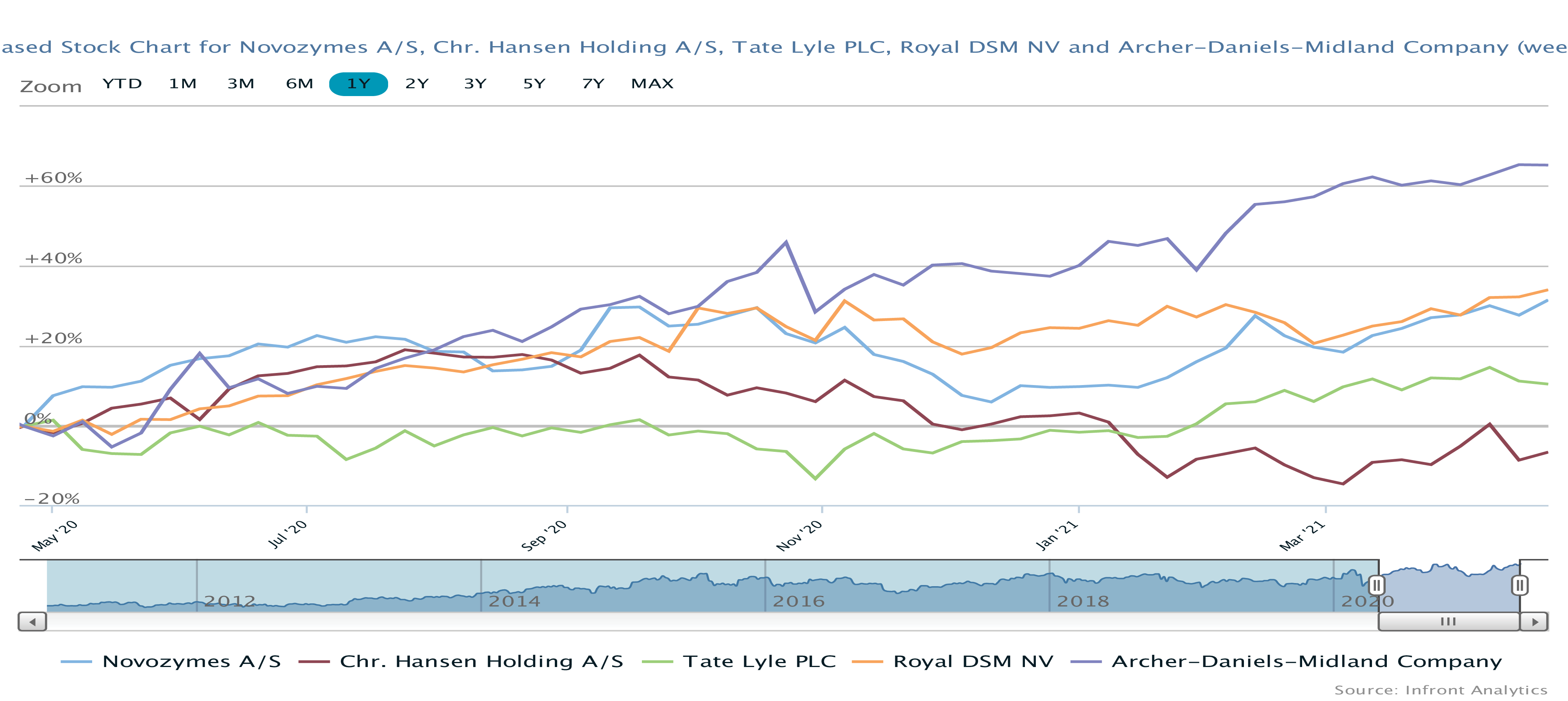This screenshot has height=701, width=1568.
Task: Click the scroll left arrow in navigator
Action: [32, 622]
